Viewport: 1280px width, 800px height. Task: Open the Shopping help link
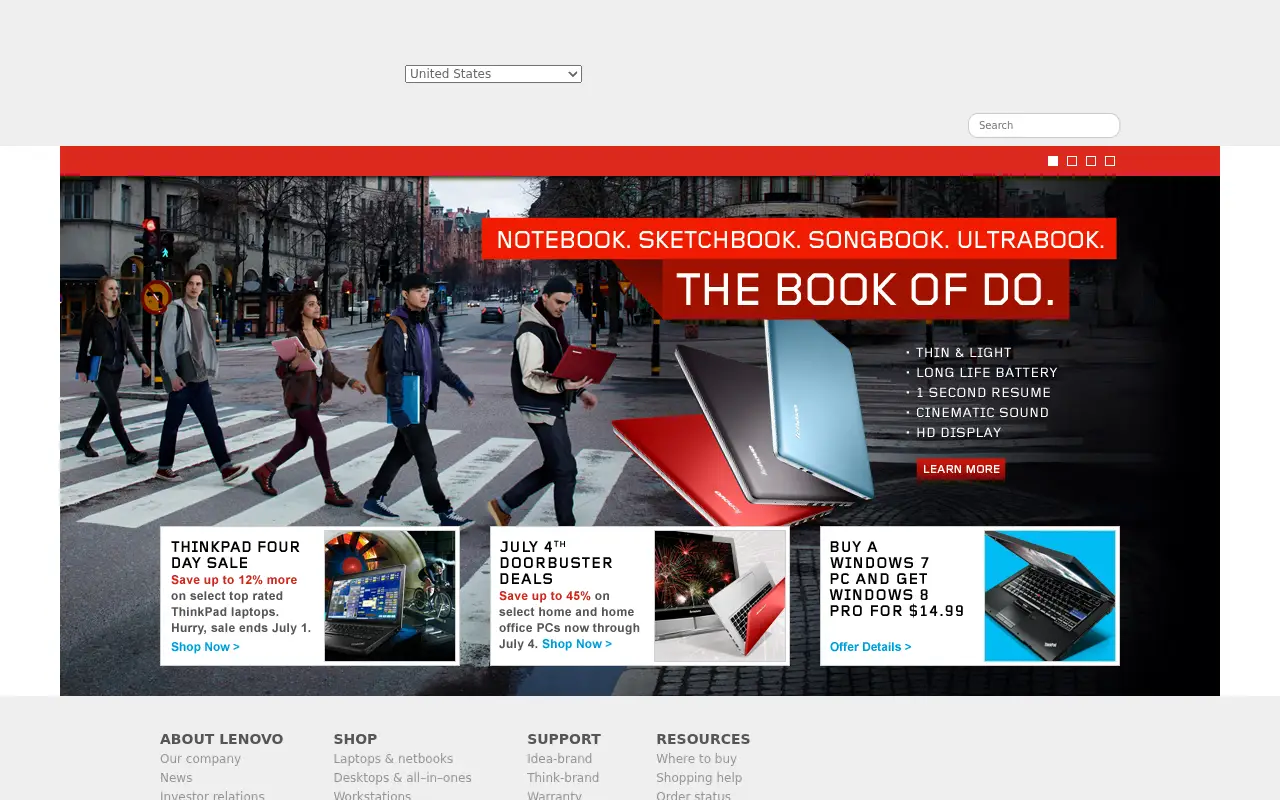(x=699, y=778)
